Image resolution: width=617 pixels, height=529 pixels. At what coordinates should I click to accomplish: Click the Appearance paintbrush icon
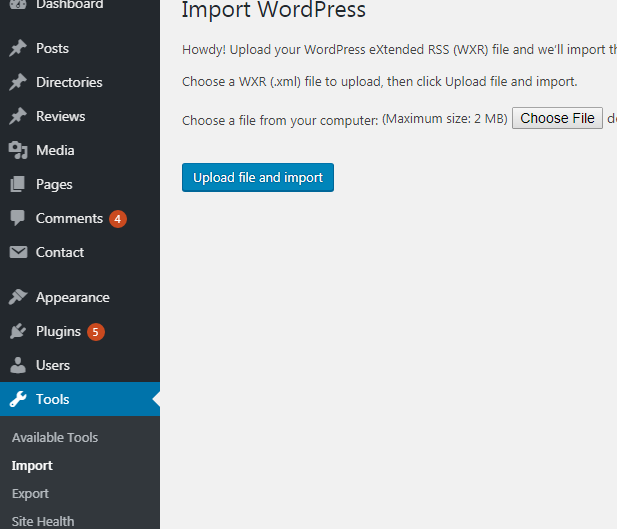18,297
